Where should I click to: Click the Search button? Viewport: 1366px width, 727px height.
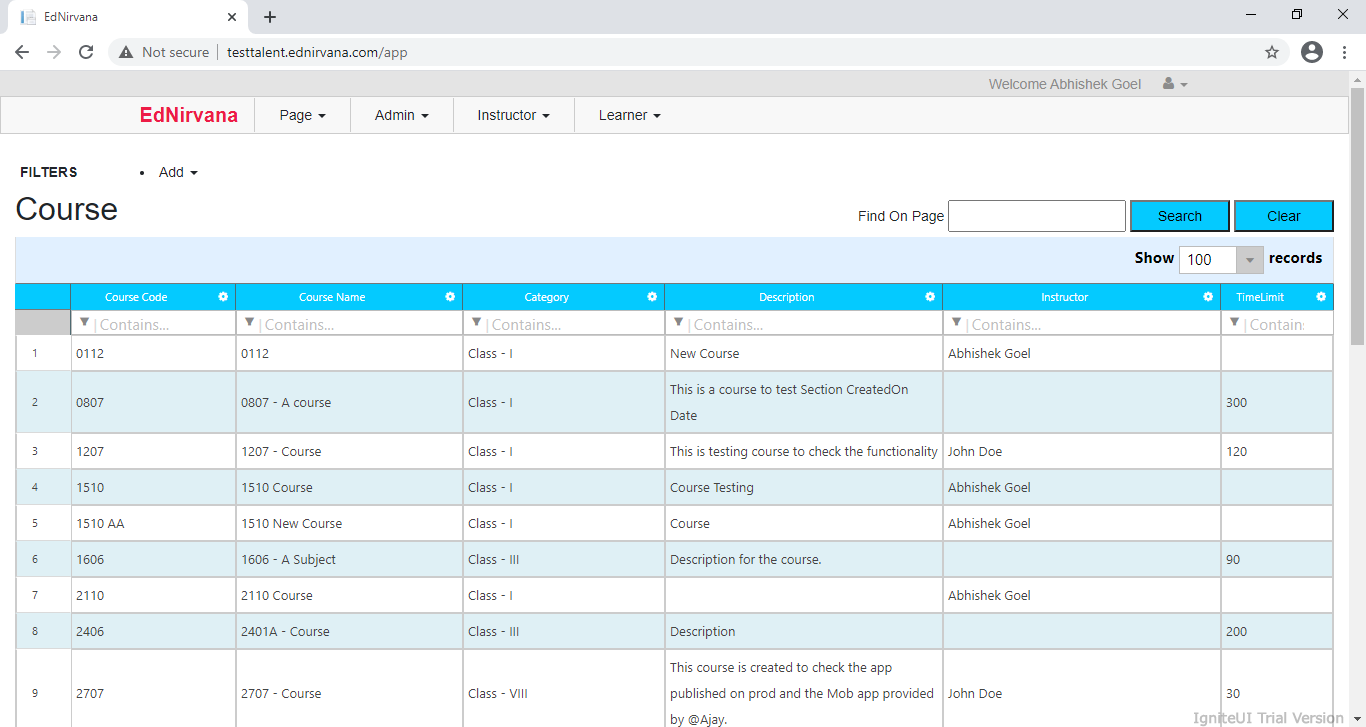click(1179, 216)
